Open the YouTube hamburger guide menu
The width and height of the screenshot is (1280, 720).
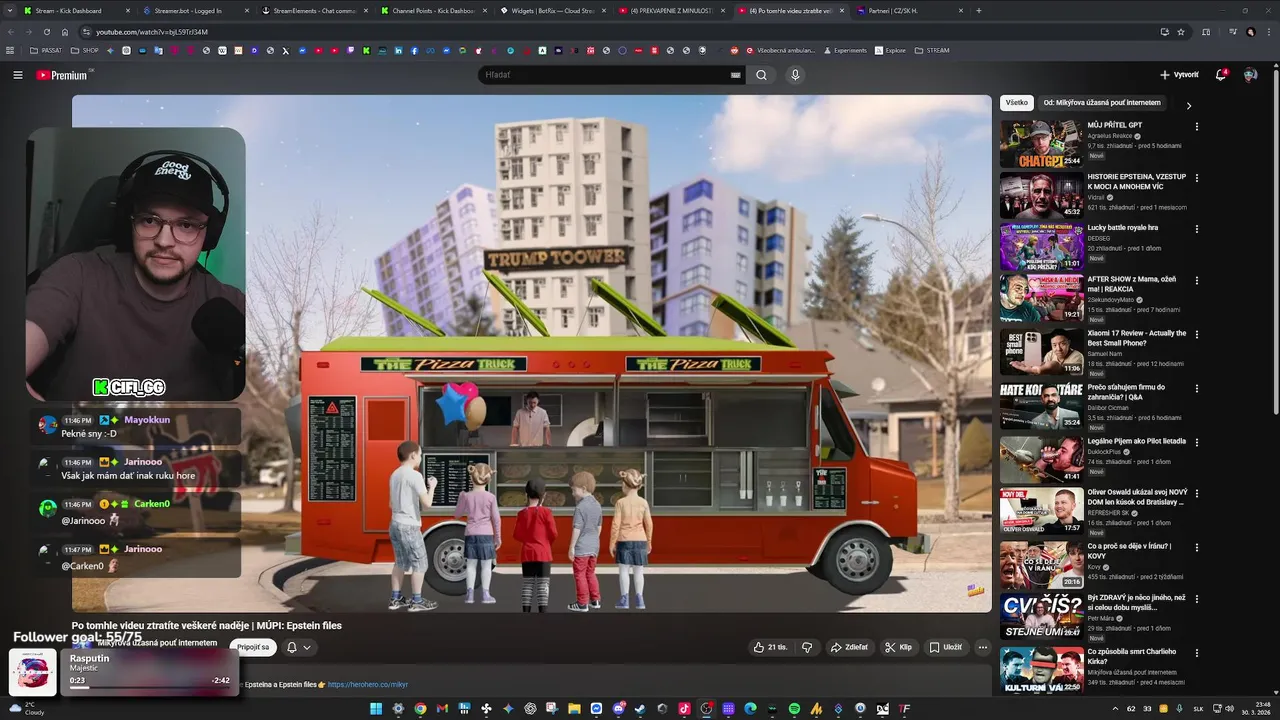(17, 75)
